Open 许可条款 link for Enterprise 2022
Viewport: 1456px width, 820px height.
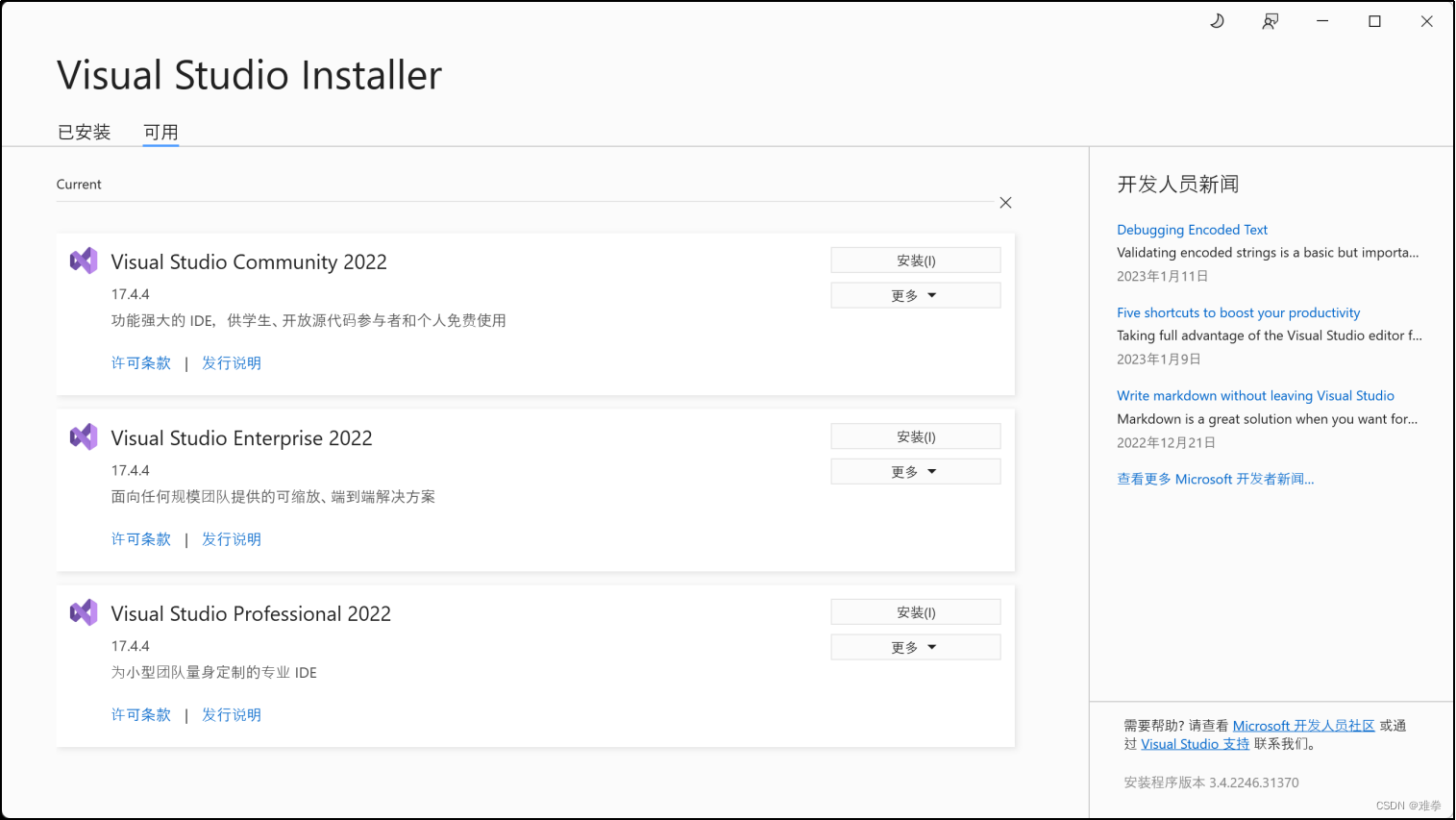click(141, 539)
